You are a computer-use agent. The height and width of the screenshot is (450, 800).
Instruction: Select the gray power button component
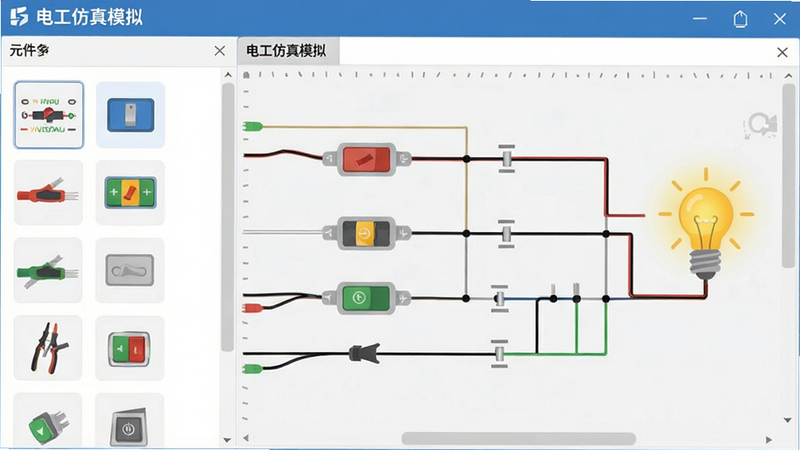[x=130, y=421]
